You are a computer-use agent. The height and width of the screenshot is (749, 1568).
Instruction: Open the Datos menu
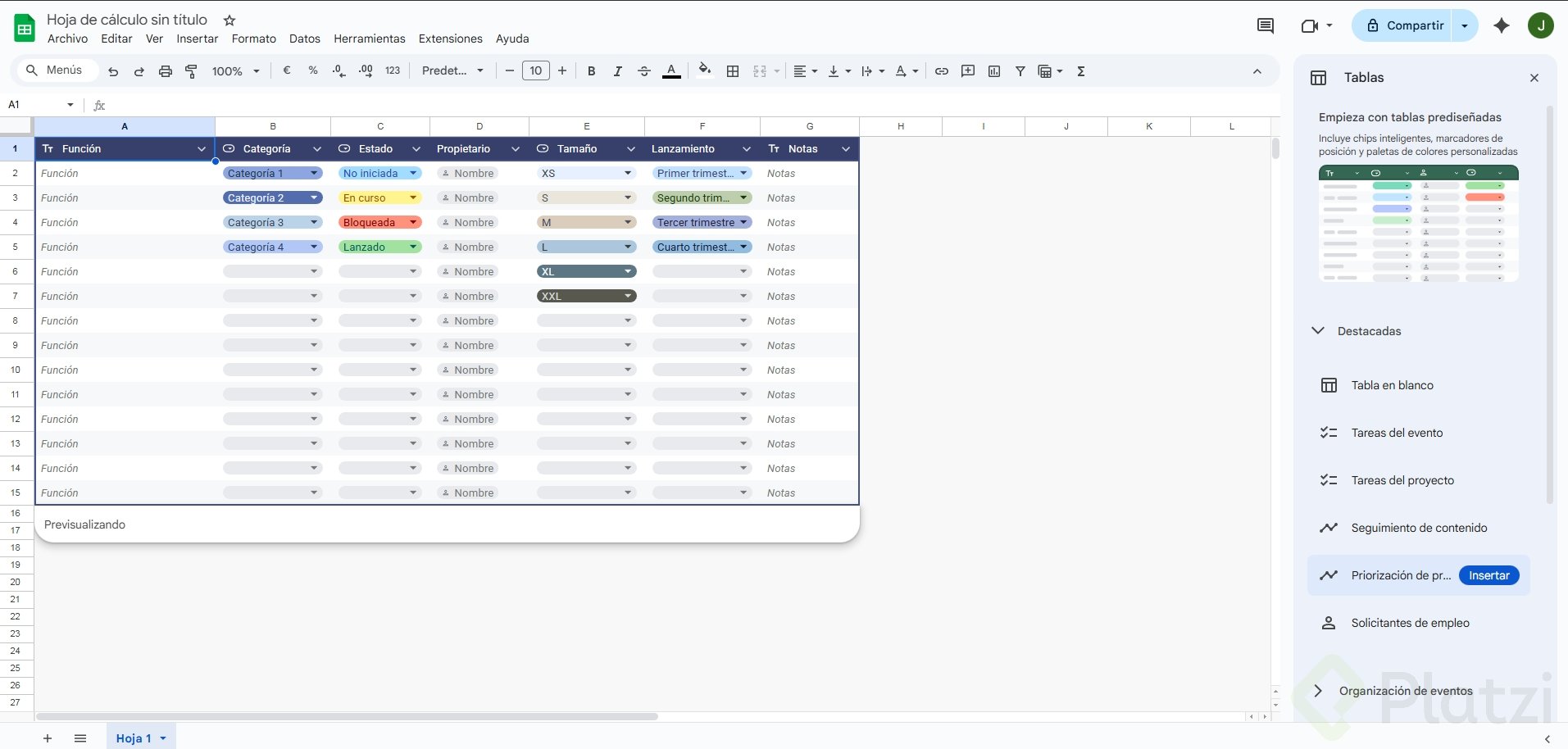(305, 39)
